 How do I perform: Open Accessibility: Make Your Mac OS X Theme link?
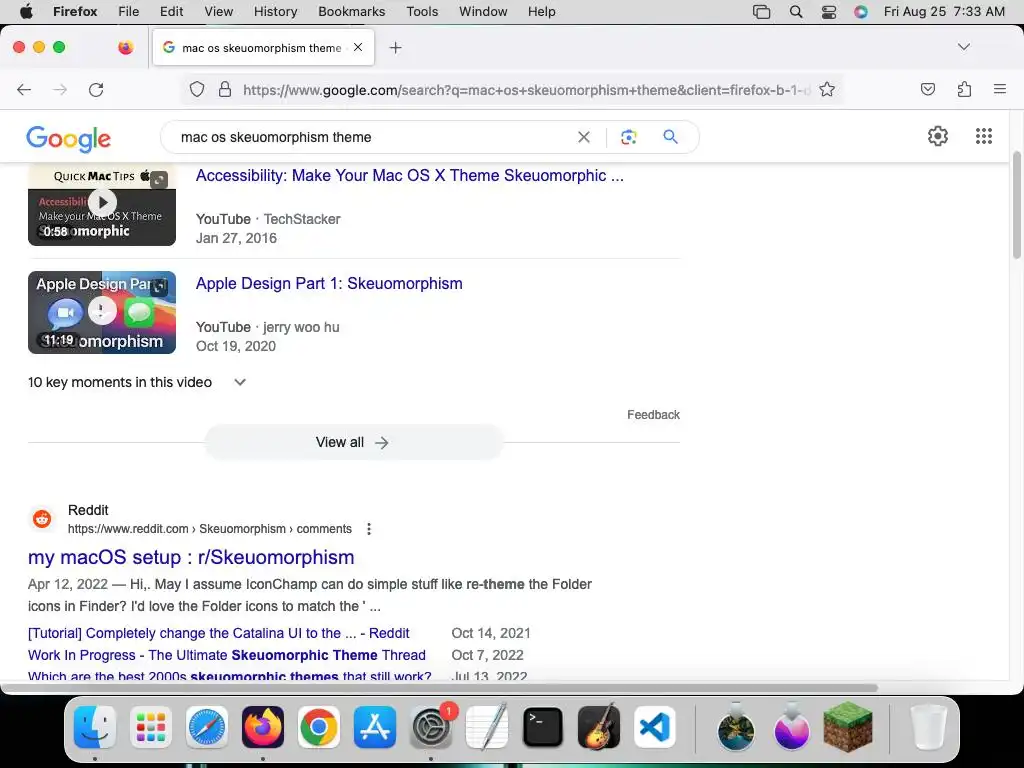point(409,176)
